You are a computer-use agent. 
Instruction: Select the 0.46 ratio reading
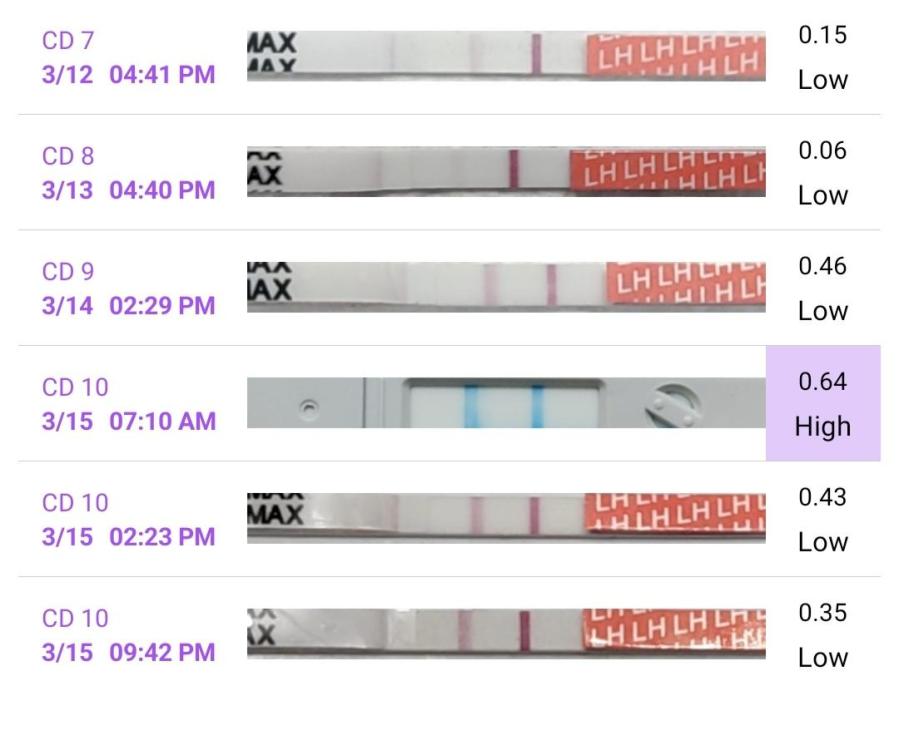822,266
